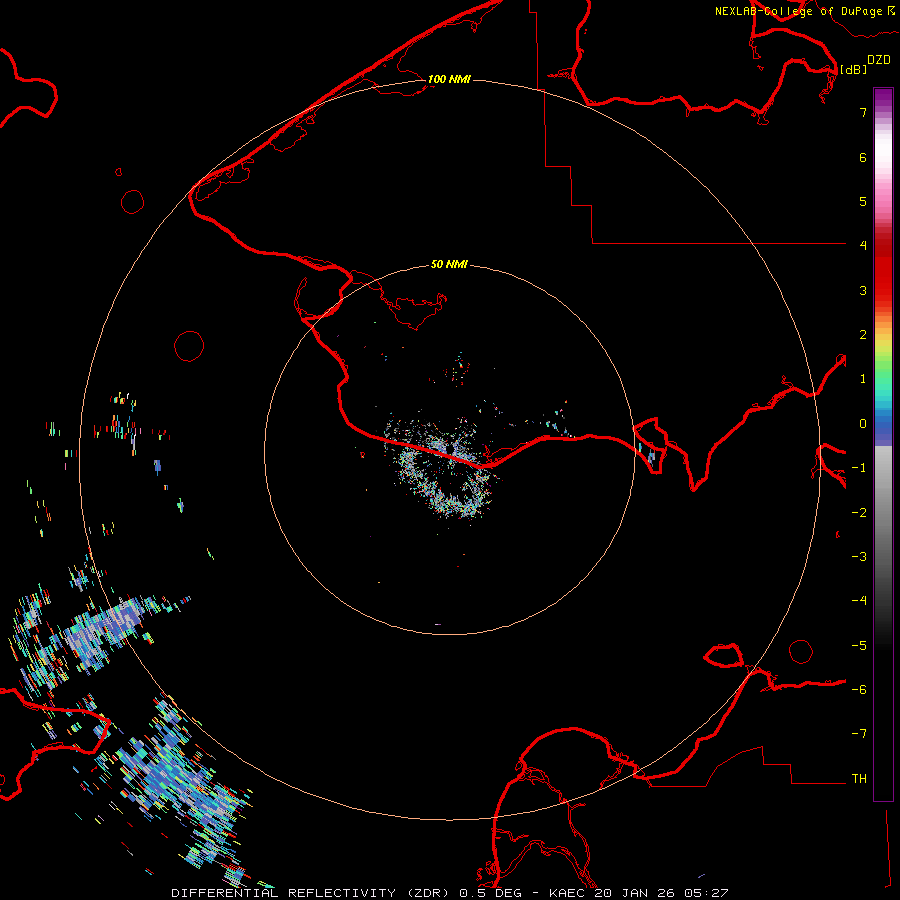
Task: Click the "50 NMI" range ring label
Action: click(449, 265)
